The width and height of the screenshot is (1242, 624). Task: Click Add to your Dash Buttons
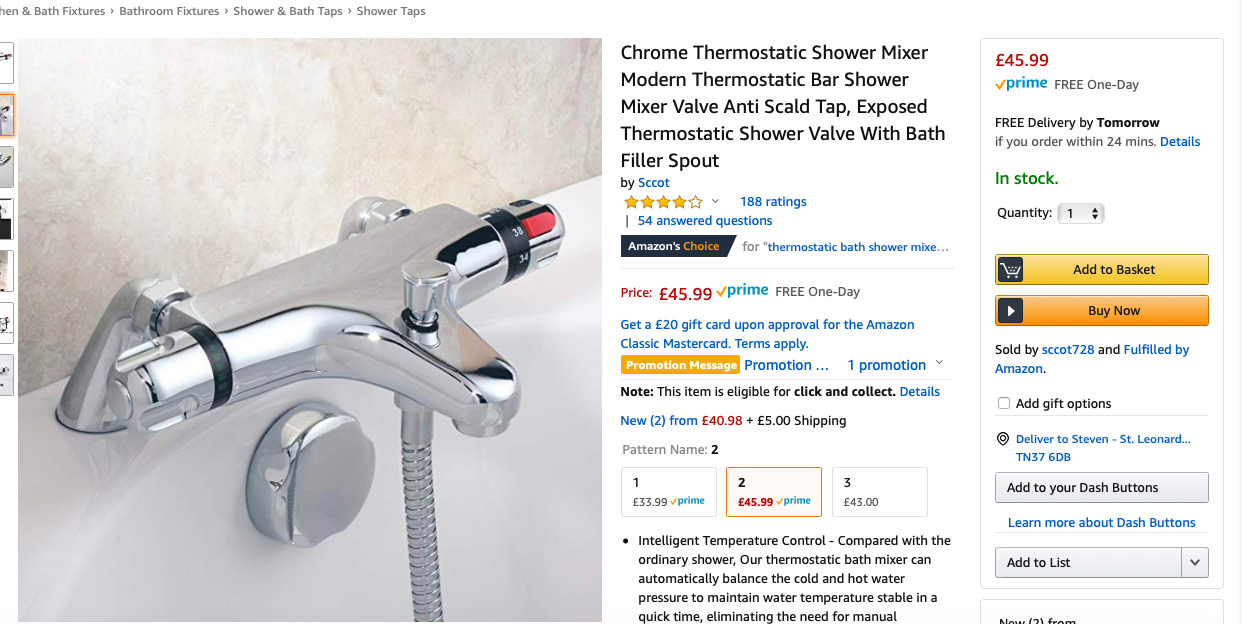[x=1102, y=488]
